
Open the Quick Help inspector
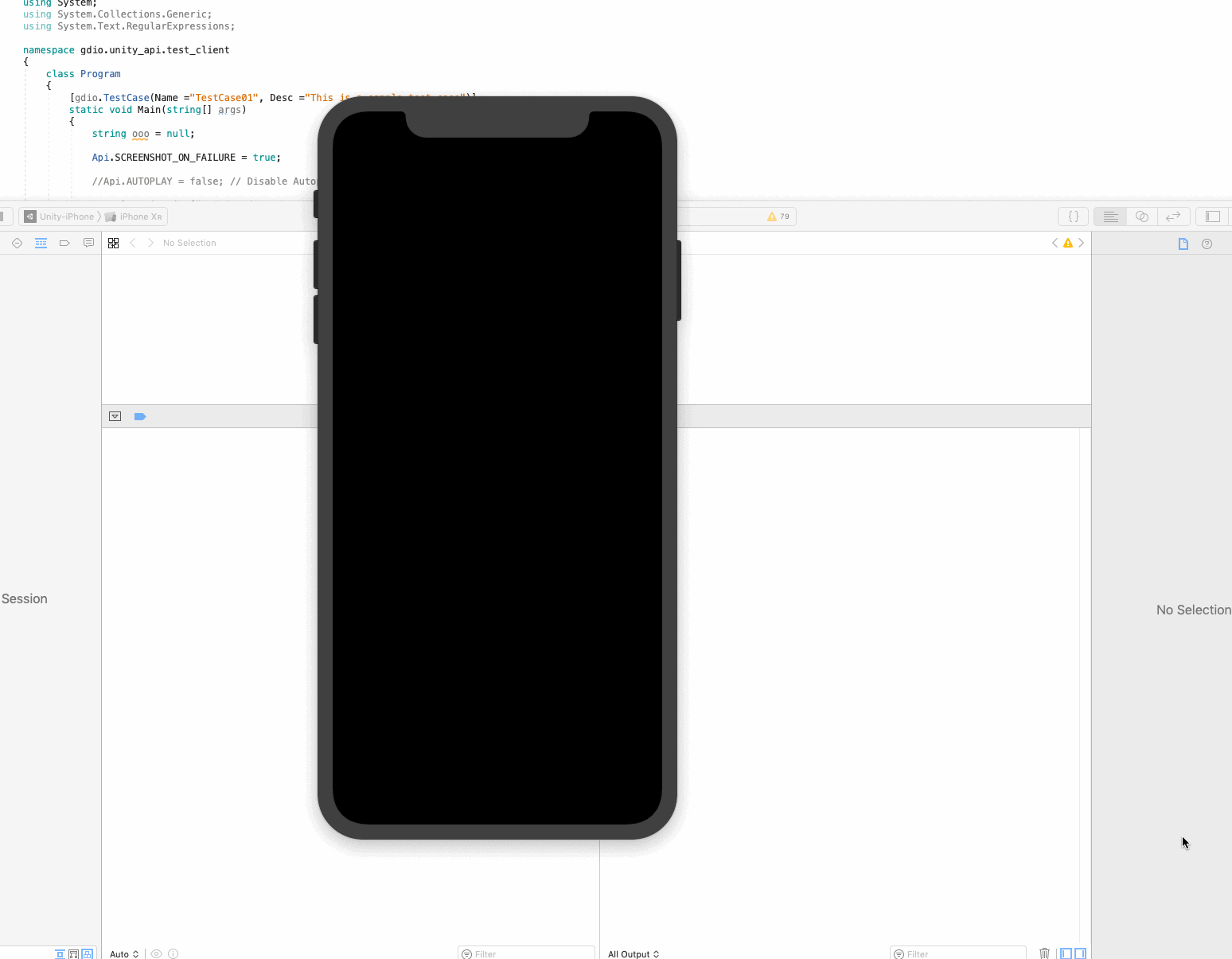pyautogui.click(x=1207, y=244)
